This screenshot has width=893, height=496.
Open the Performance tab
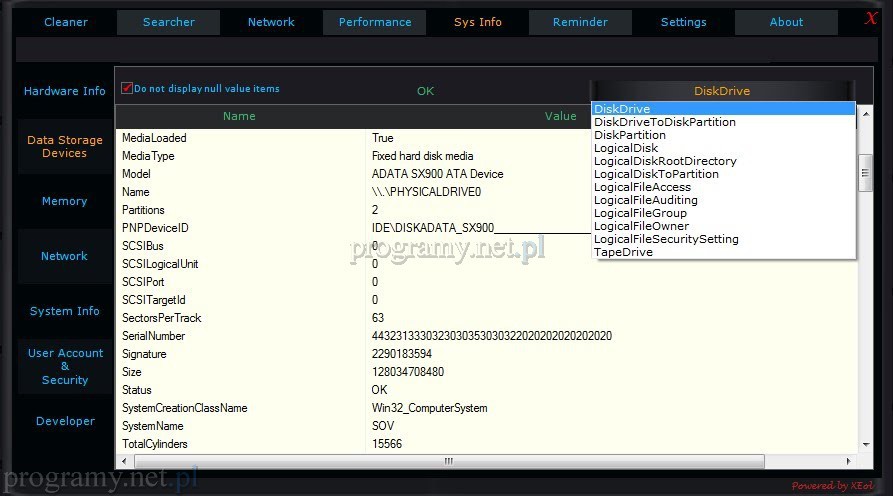click(x=374, y=22)
